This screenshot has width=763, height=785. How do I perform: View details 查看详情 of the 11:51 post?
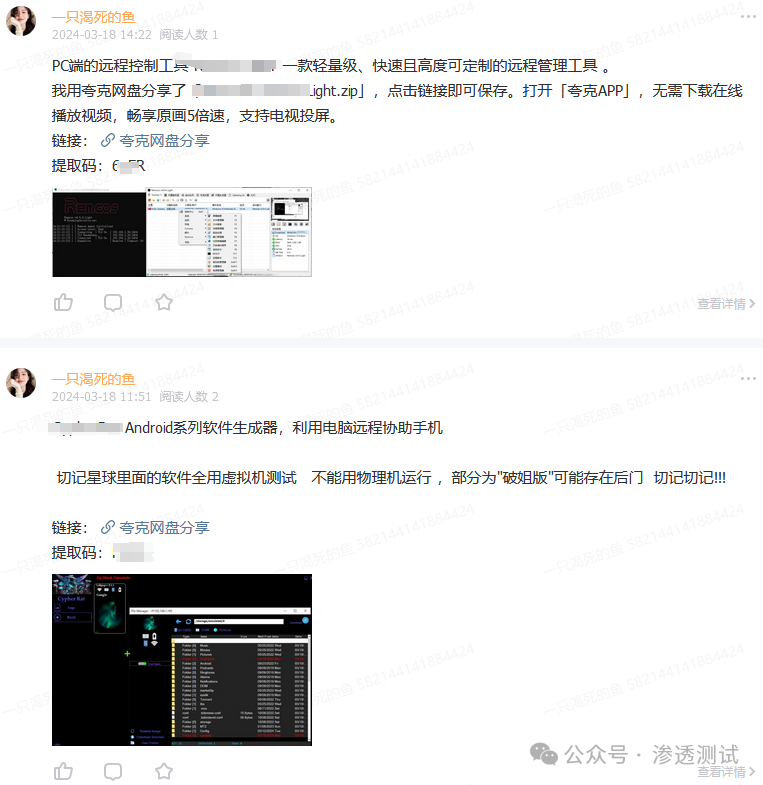click(726, 771)
